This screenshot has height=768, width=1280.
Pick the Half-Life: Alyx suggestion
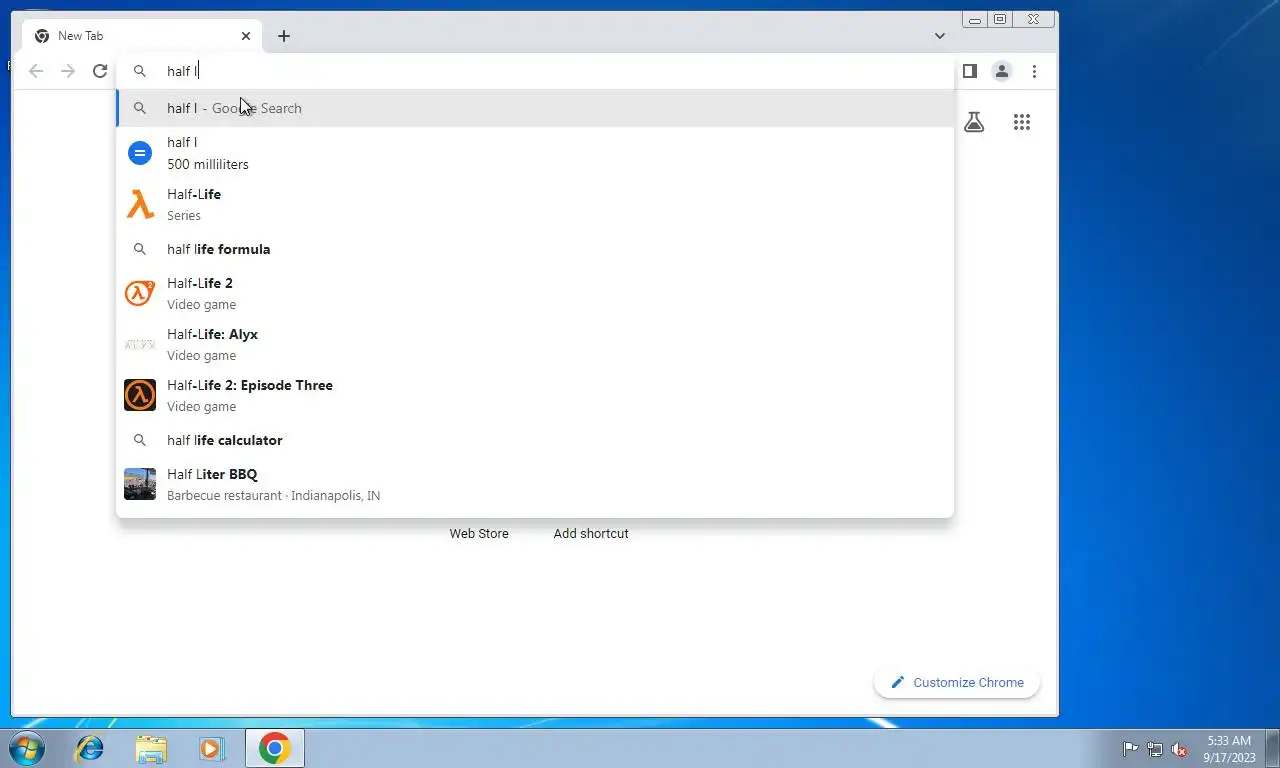click(x=535, y=344)
